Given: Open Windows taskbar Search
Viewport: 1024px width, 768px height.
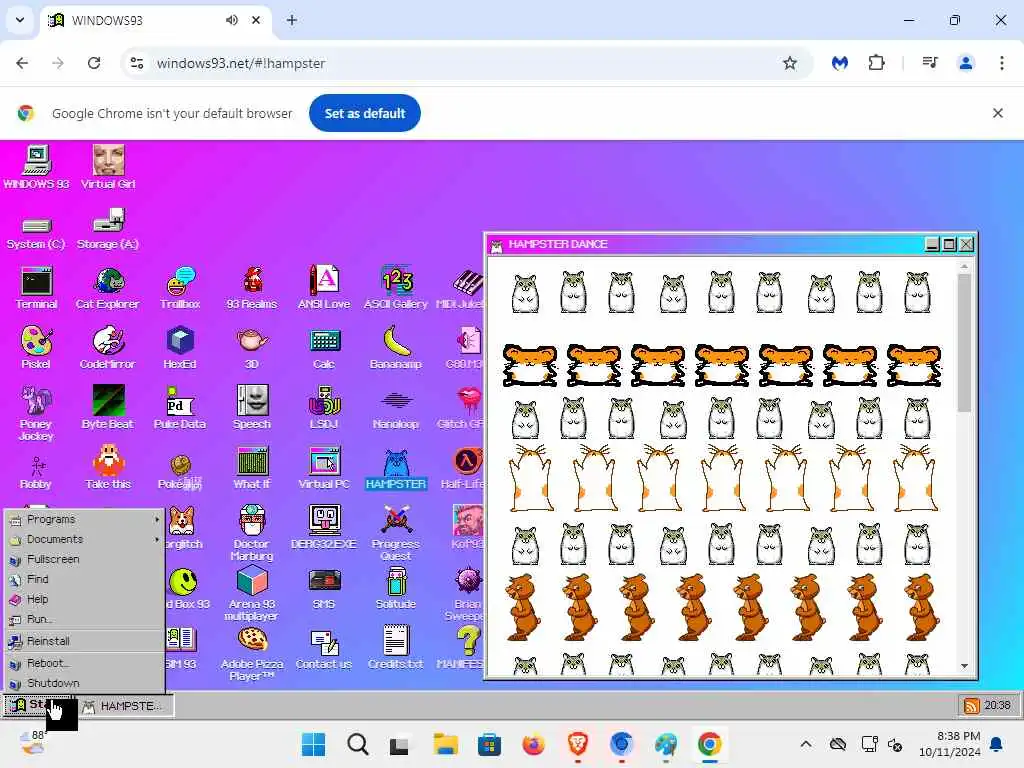Looking at the screenshot, I should tap(357, 744).
